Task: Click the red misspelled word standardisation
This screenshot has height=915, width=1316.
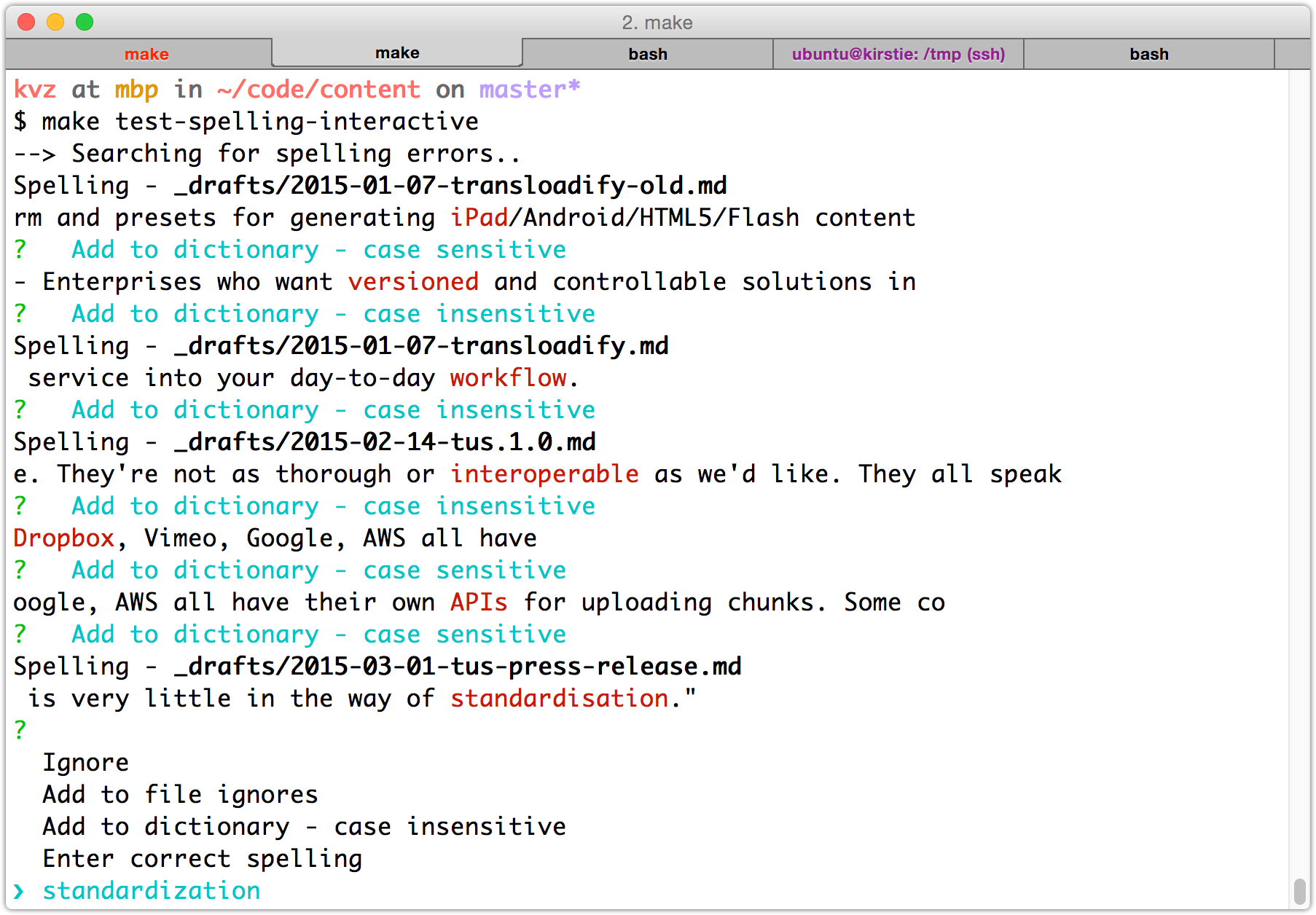Action: [x=559, y=698]
